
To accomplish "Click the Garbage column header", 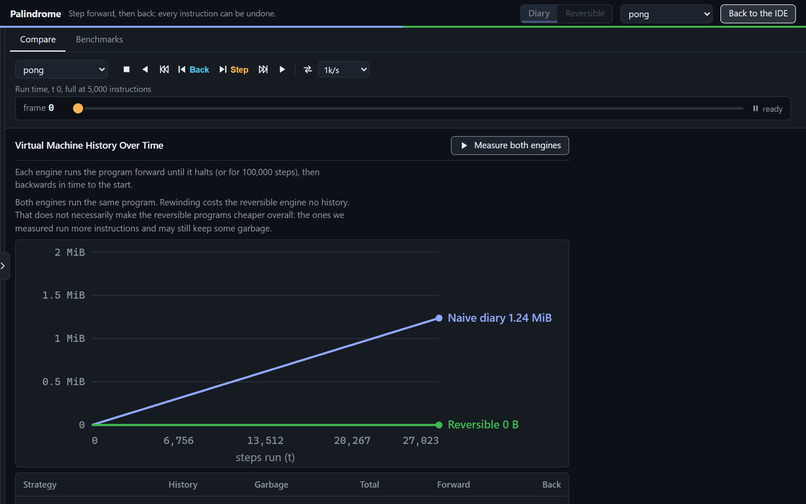I will 271,484.
